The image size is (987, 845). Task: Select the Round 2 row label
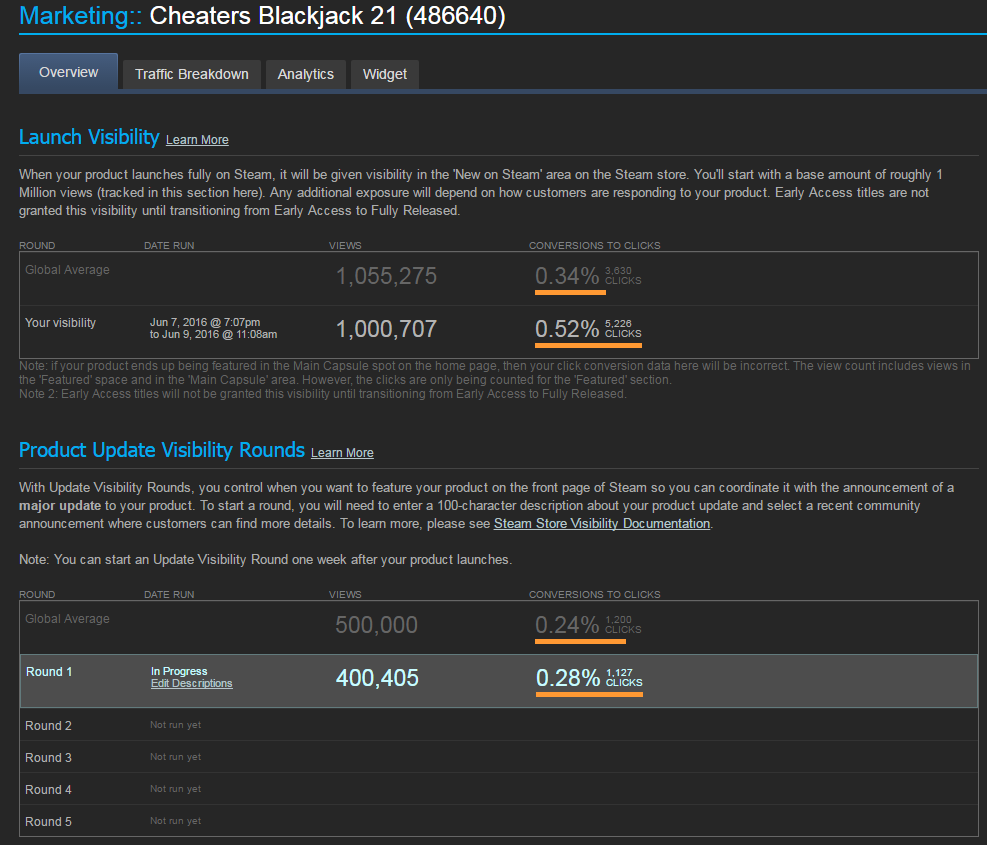coord(48,725)
